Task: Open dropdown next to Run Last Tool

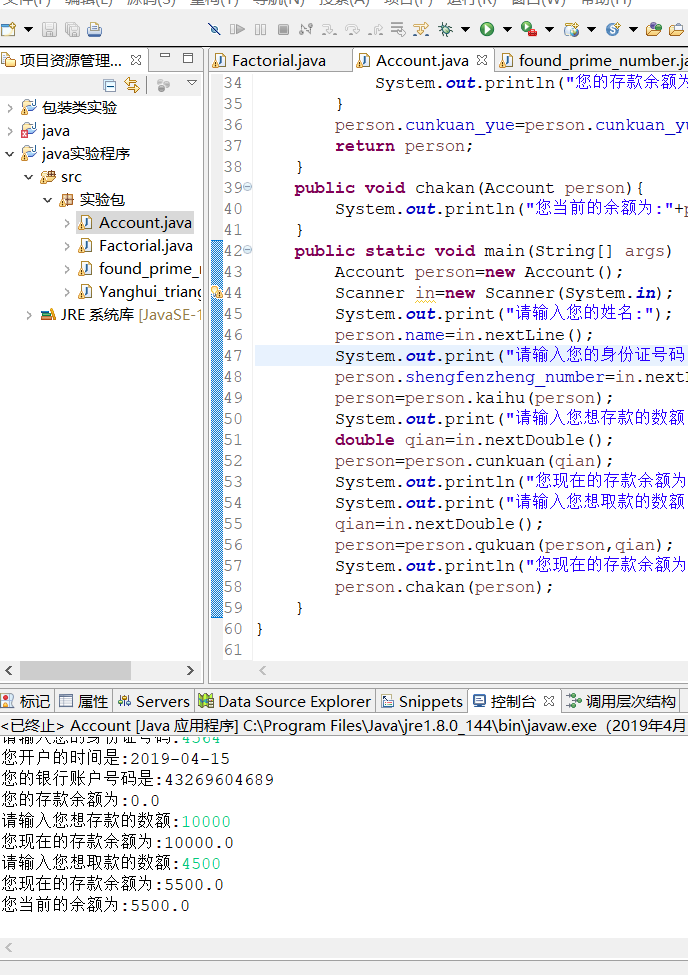Action: tap(549, 29)
